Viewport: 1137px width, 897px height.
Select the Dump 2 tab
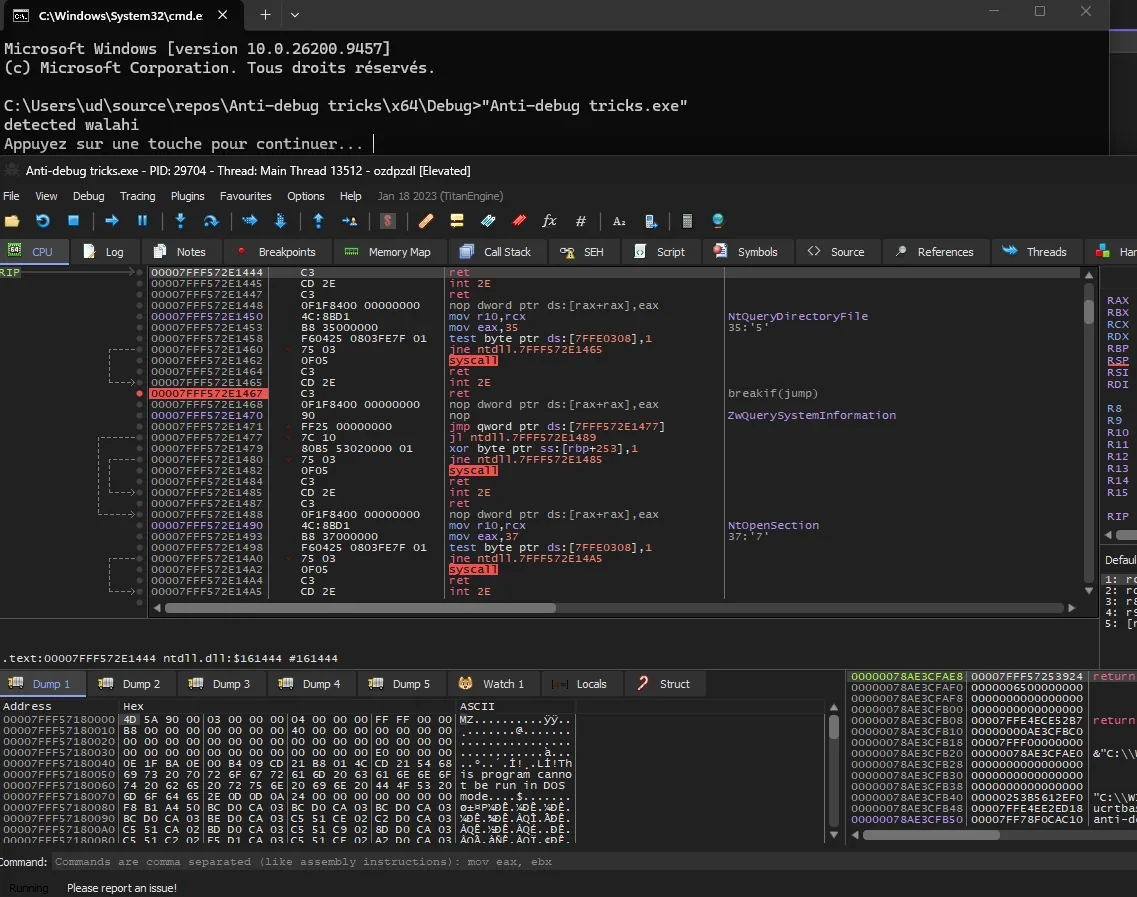coord(131,684)
